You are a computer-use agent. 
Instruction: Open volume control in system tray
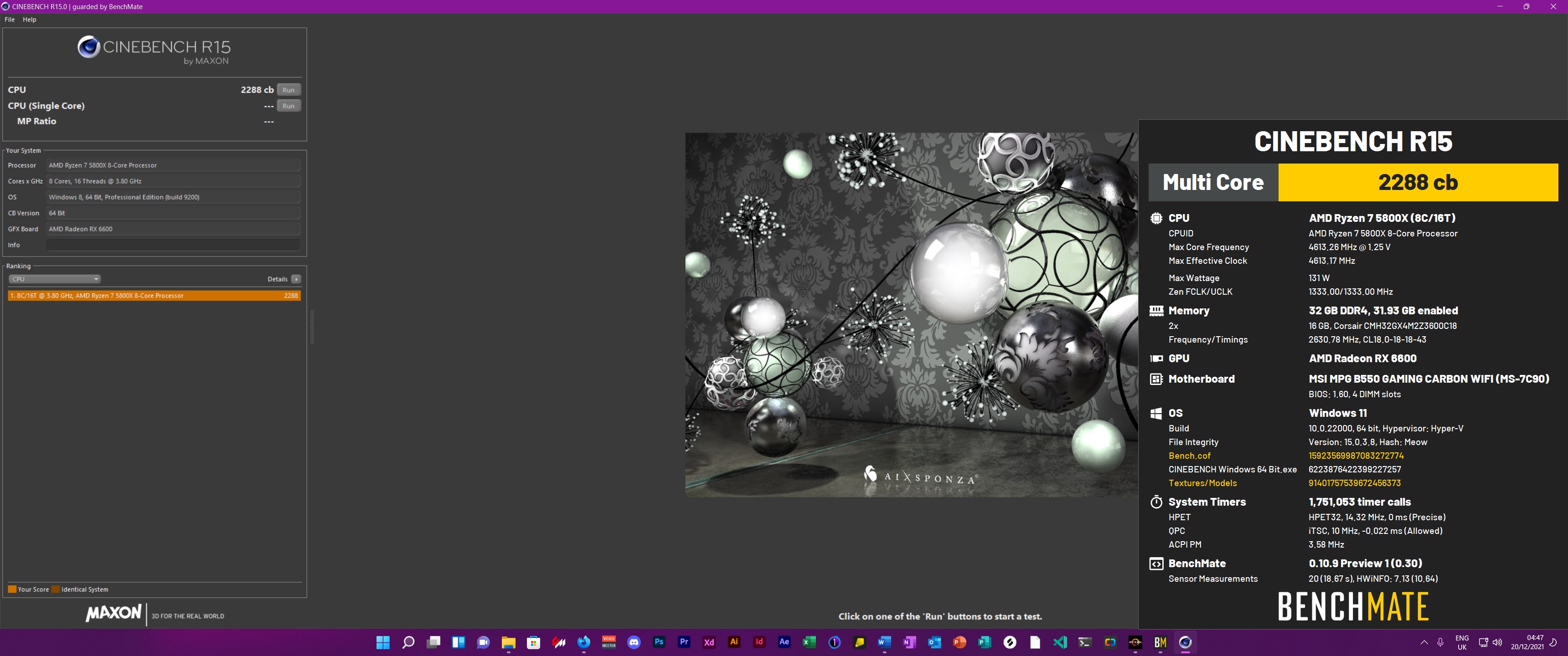[x=1497, y=642]
